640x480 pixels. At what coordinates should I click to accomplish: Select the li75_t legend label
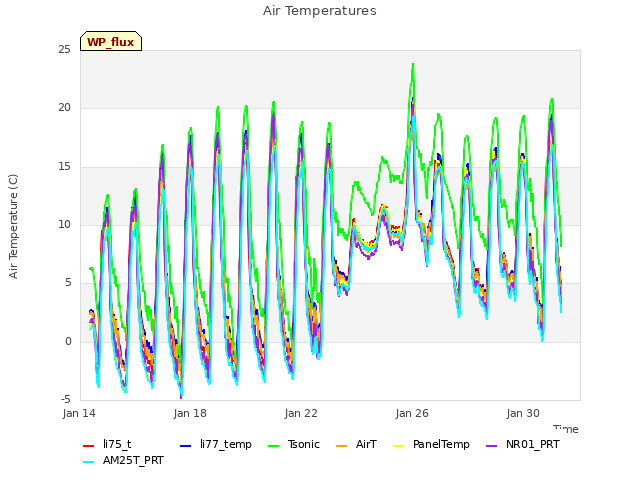117,444
